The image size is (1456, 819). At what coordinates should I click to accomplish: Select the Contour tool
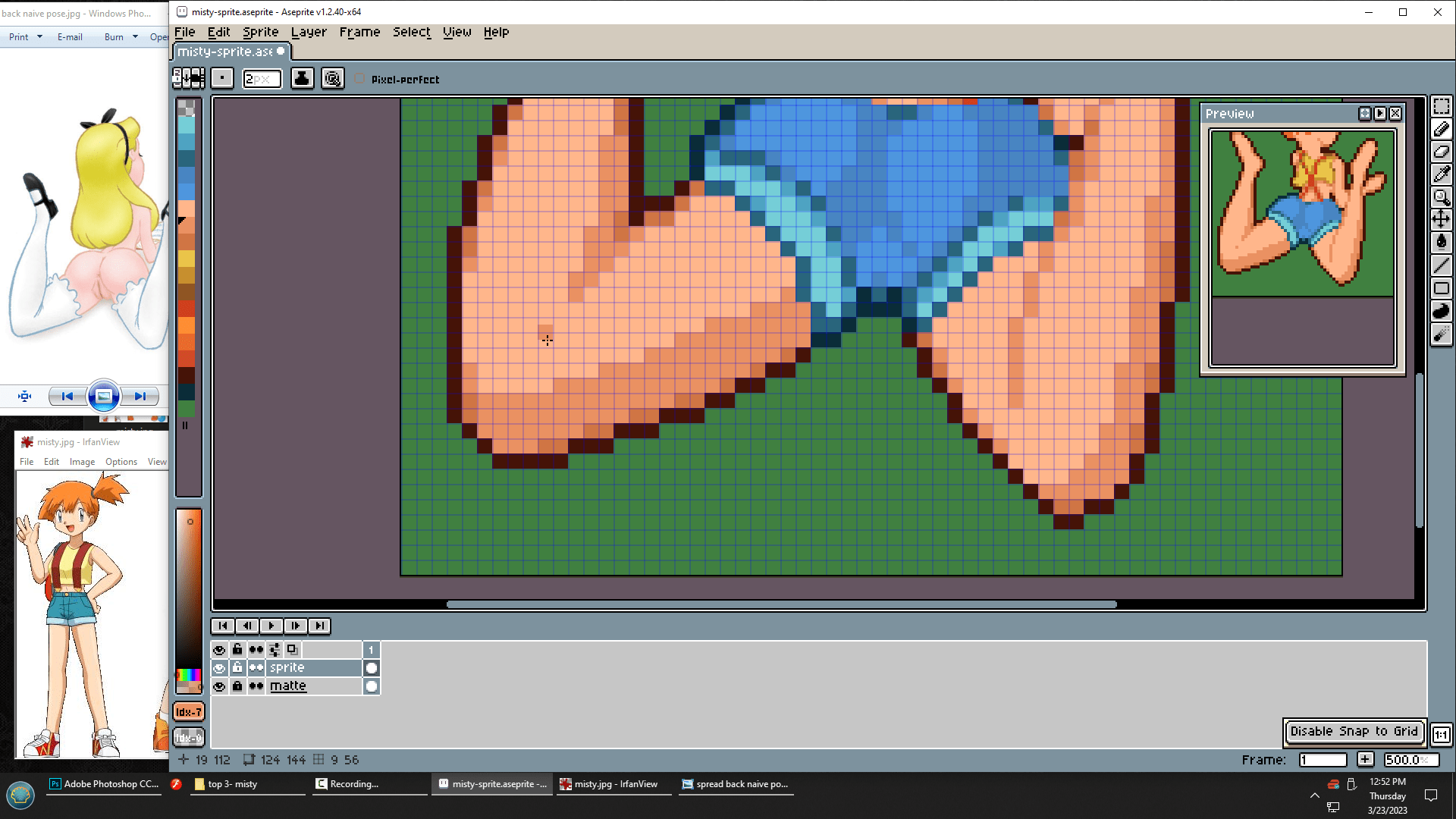[1441, 311]
